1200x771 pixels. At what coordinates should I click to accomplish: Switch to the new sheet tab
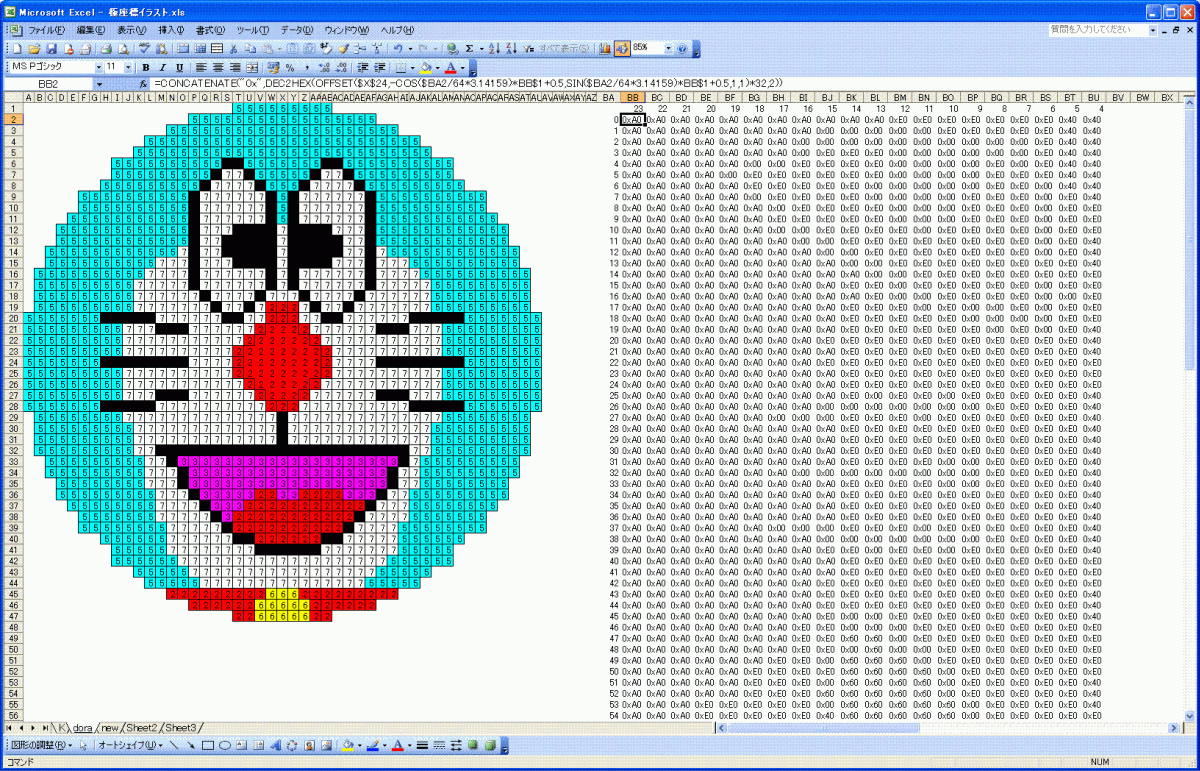(111, 727)
